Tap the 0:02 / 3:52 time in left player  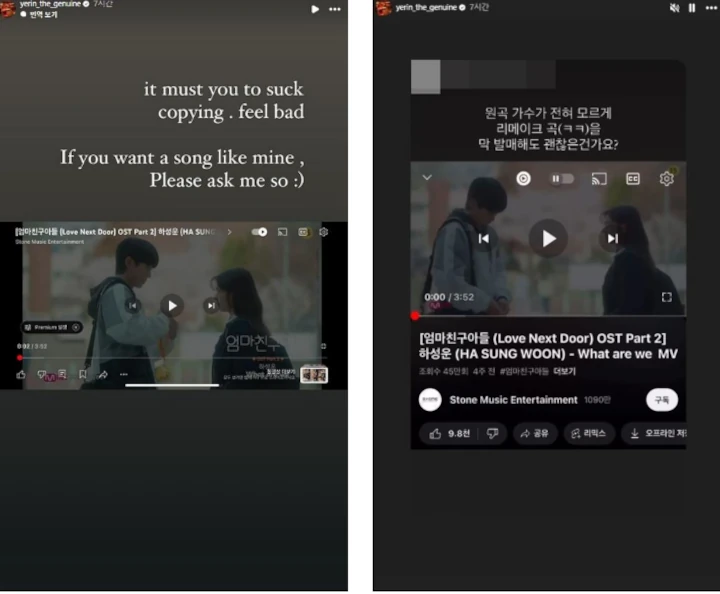[32, 347]
